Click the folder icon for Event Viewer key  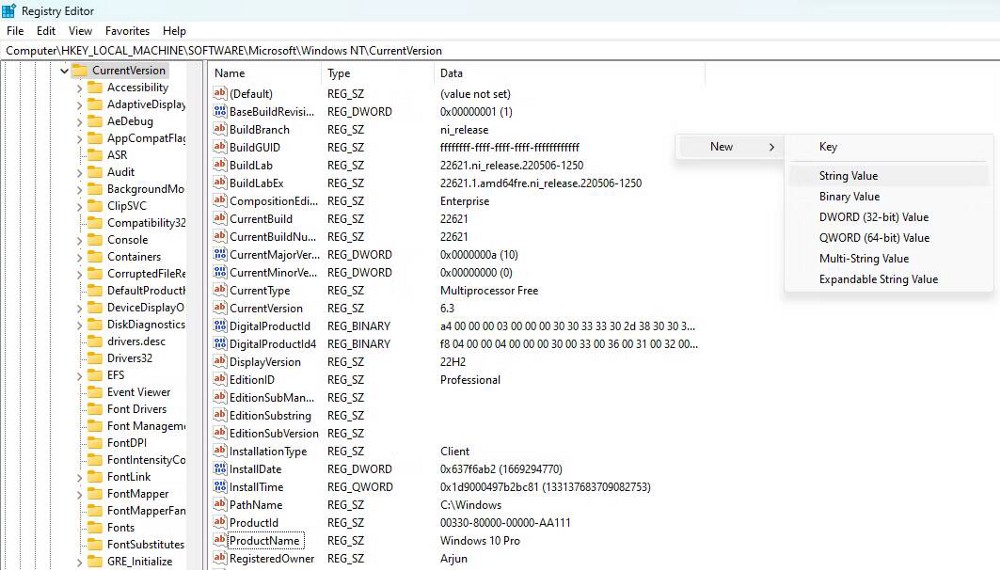point(95,392)
